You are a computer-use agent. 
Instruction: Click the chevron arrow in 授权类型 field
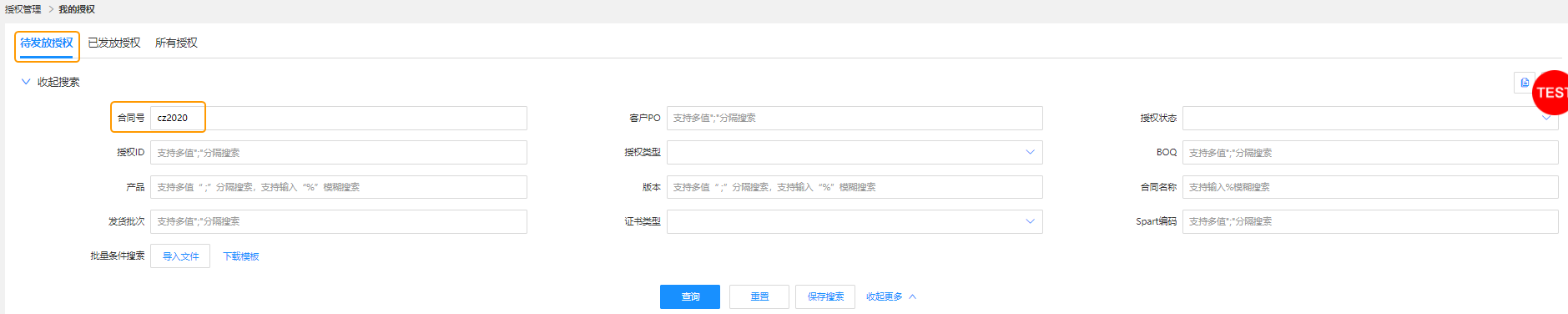tap(1030, 152)
